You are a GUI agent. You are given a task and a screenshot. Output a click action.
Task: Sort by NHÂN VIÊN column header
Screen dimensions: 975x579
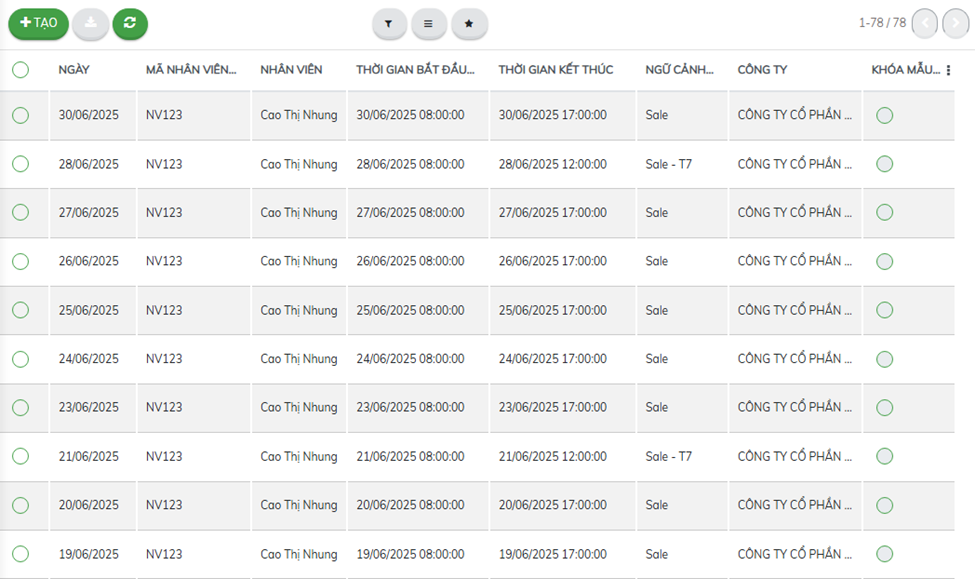[x=291, y=70]
